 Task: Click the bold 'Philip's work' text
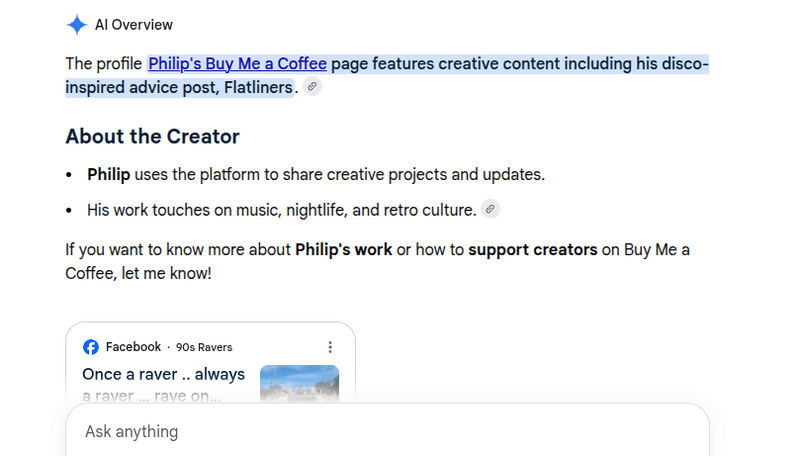(x=343, y=250)
